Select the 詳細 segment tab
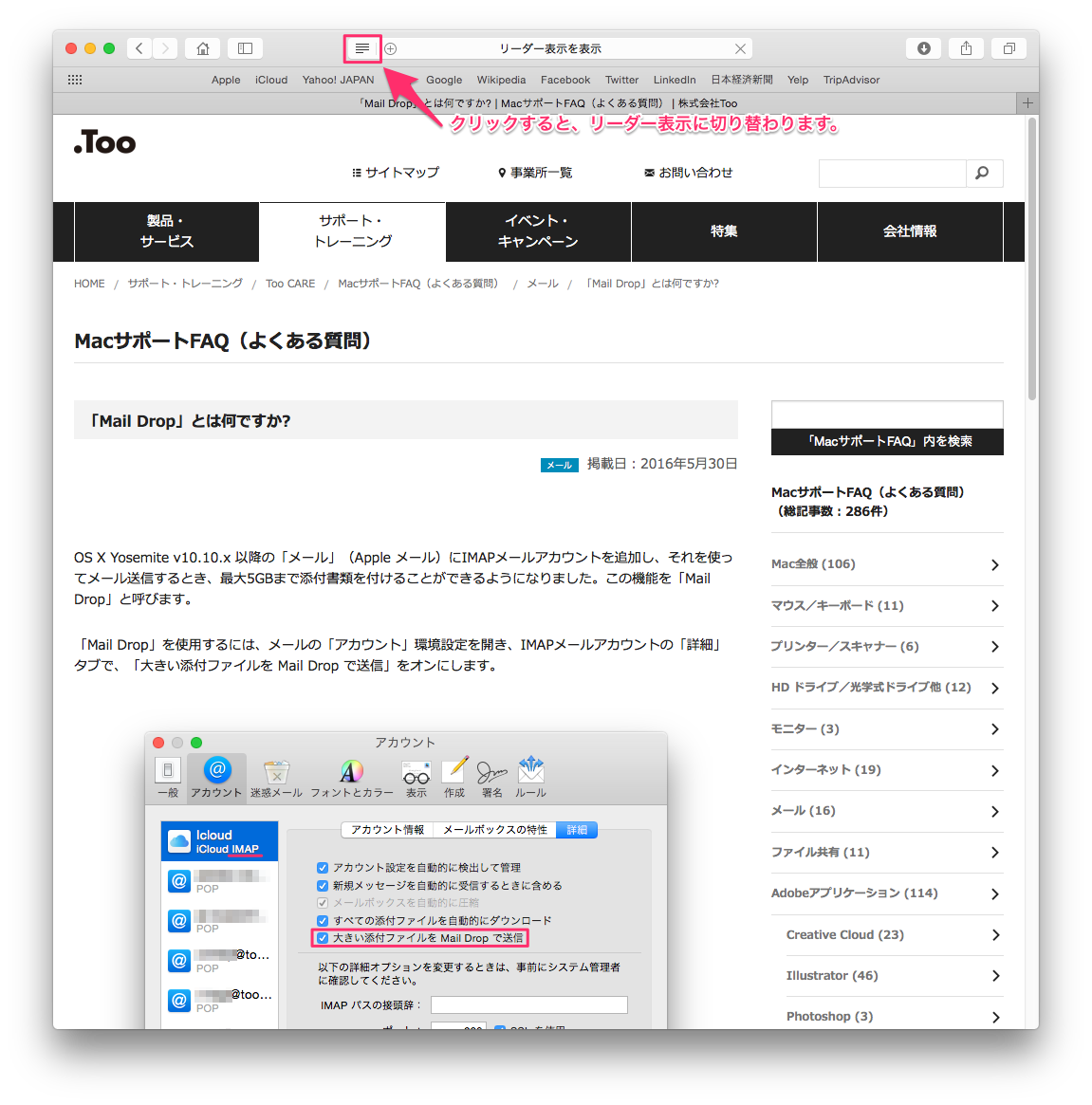Image resolution: width=1092 pixels, height=1105 pixels. coord(577,830)
